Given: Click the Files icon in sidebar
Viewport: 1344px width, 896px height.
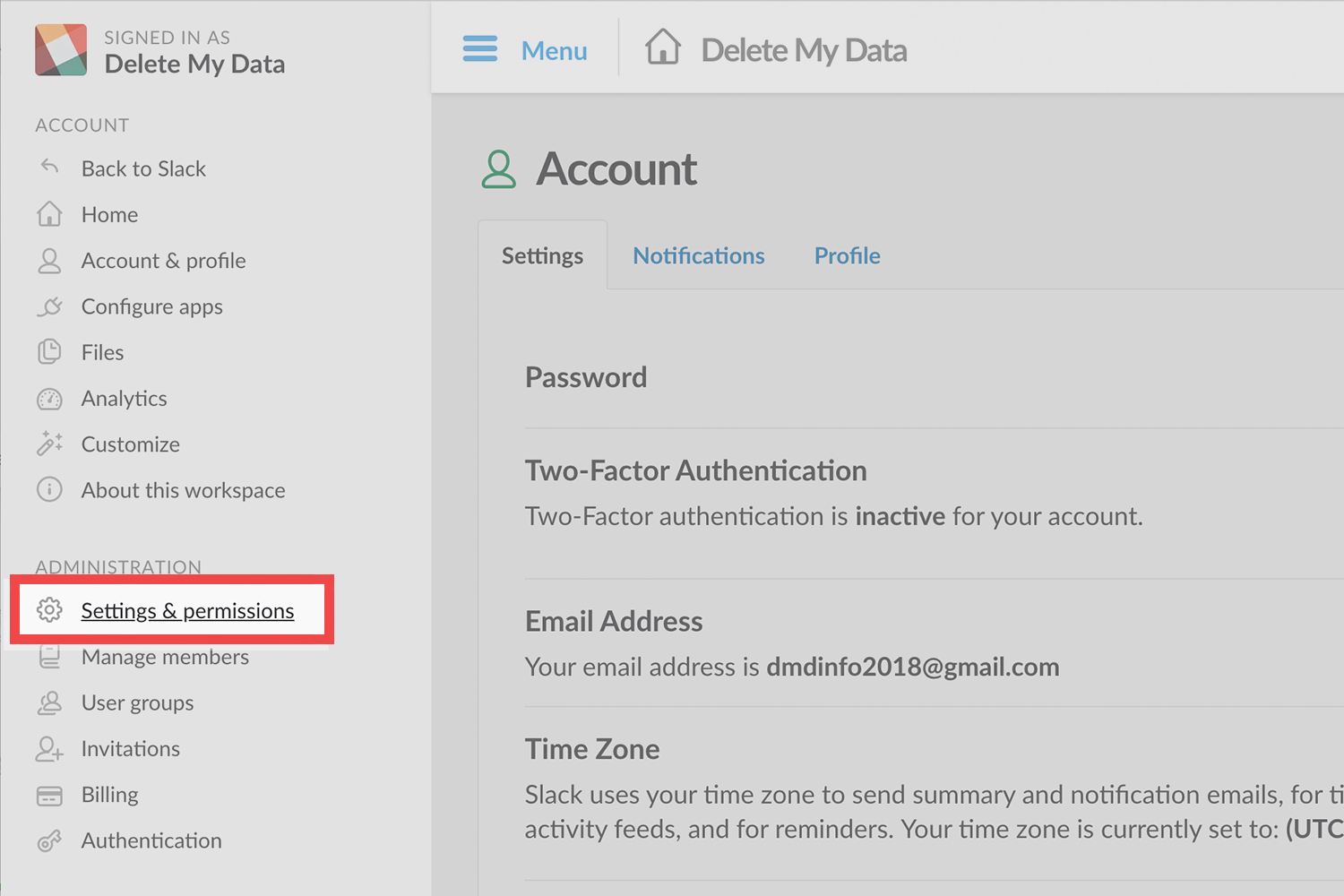Looking at the screenshot, I should [49, 352].
